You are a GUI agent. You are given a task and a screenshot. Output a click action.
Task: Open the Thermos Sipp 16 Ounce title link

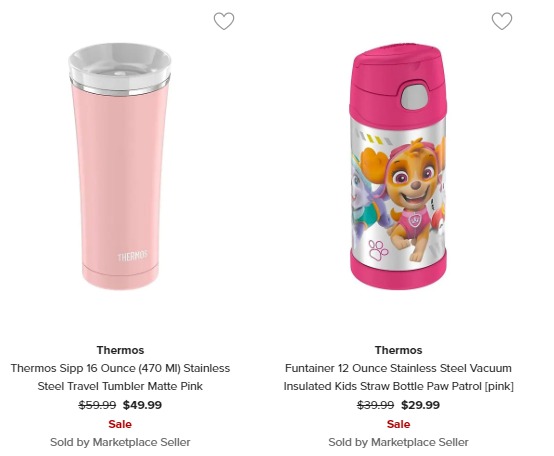tap(120, 377)
